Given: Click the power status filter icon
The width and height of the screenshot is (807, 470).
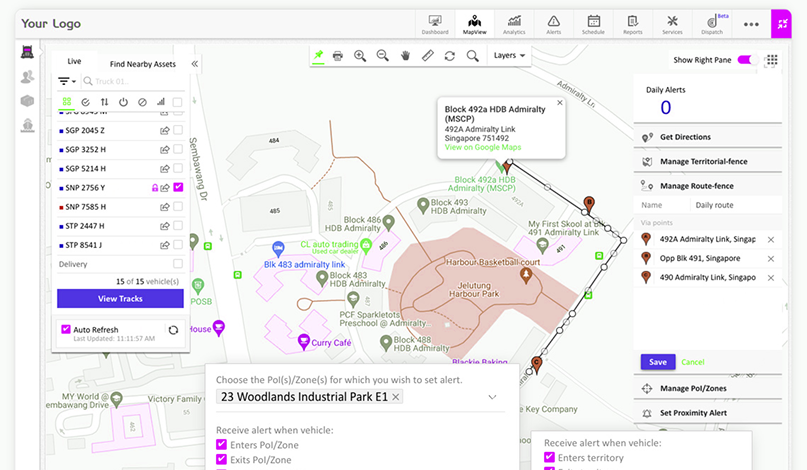Looking at the screenshot, I should [x=123, y=102].
